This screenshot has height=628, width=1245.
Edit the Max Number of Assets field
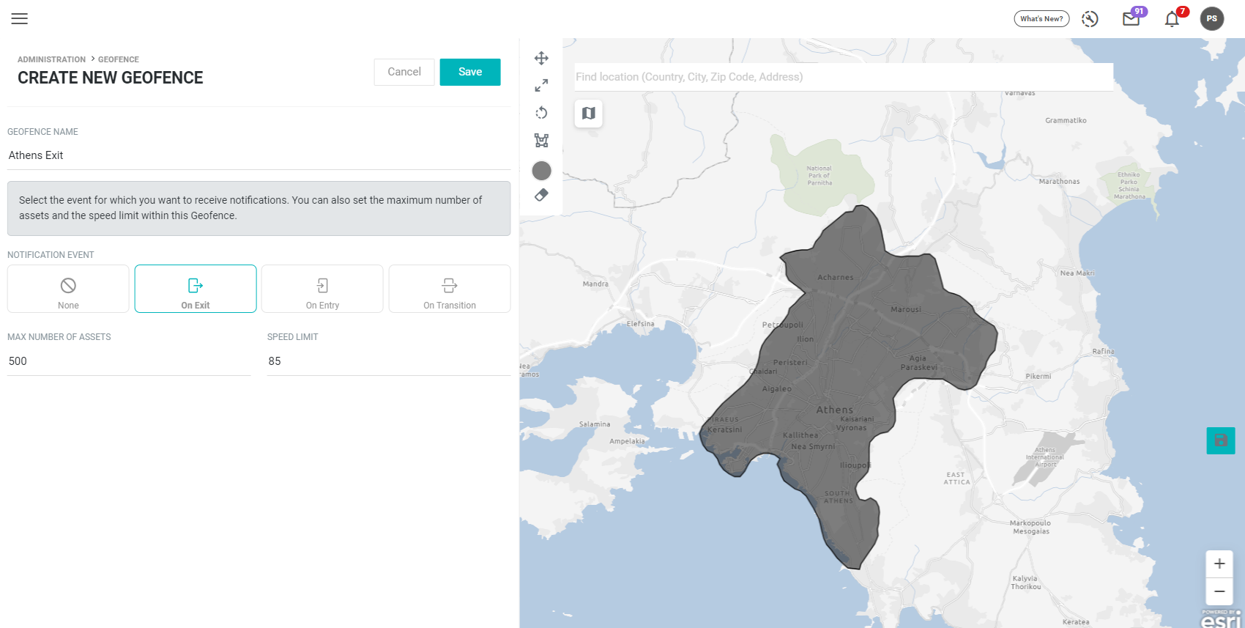click(129, 361)
